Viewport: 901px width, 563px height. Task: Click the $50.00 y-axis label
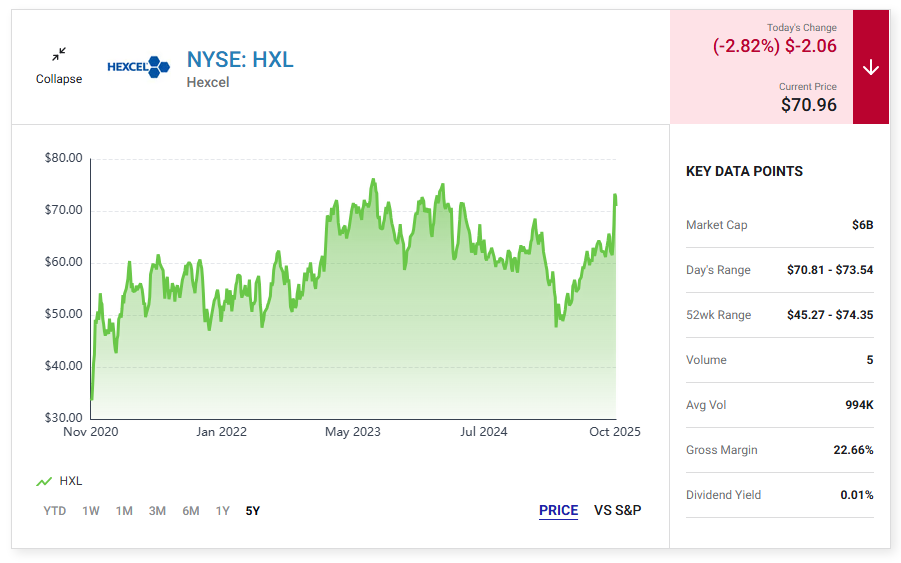64,314
